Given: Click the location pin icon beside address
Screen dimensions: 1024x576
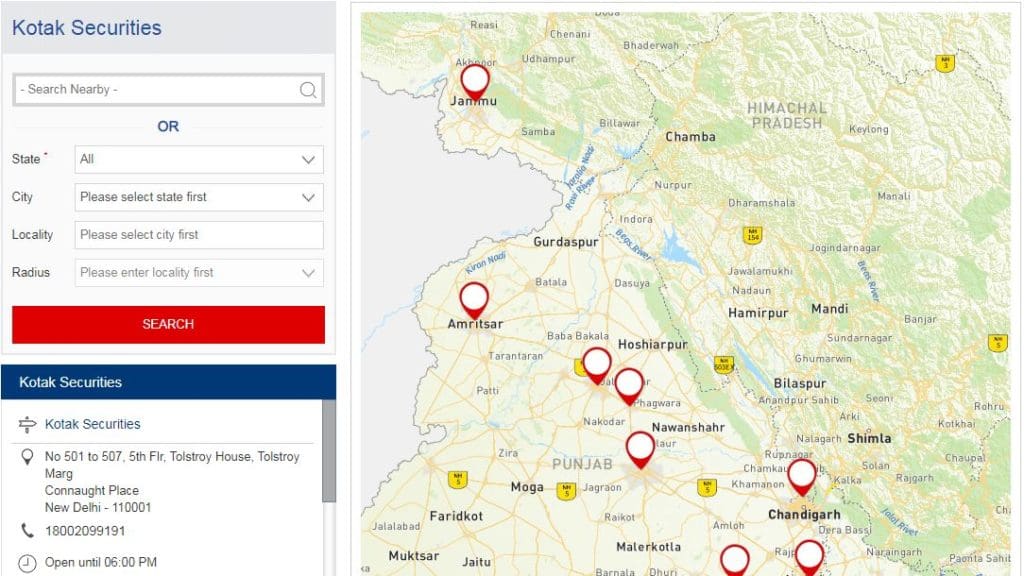Looking at the screenshot, I should 27,456.
